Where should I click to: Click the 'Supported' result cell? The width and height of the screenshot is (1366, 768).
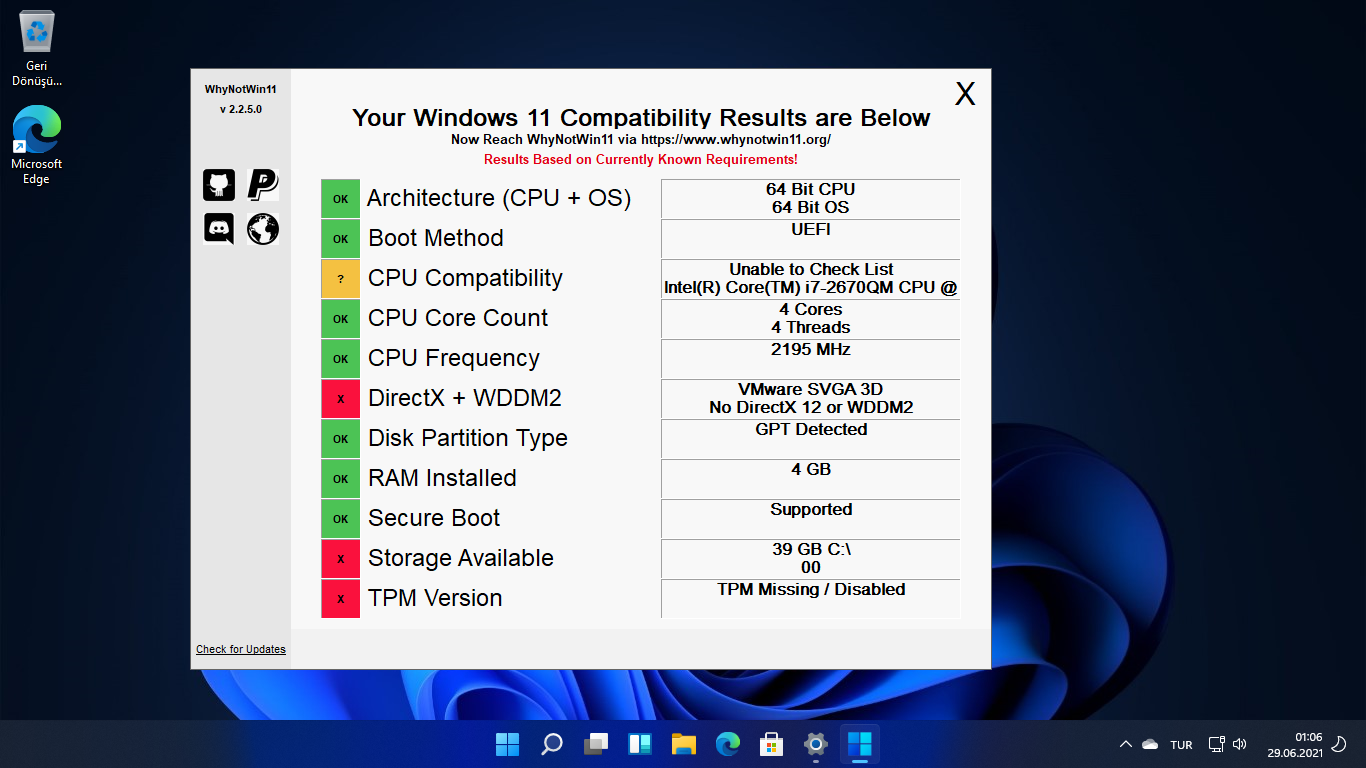(811, 519)
